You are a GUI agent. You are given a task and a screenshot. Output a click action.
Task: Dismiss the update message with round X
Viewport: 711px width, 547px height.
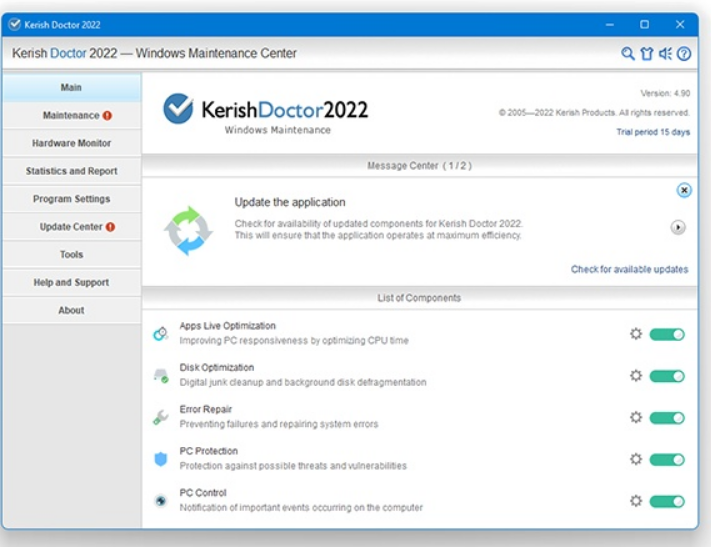click(x=684, y=190)
